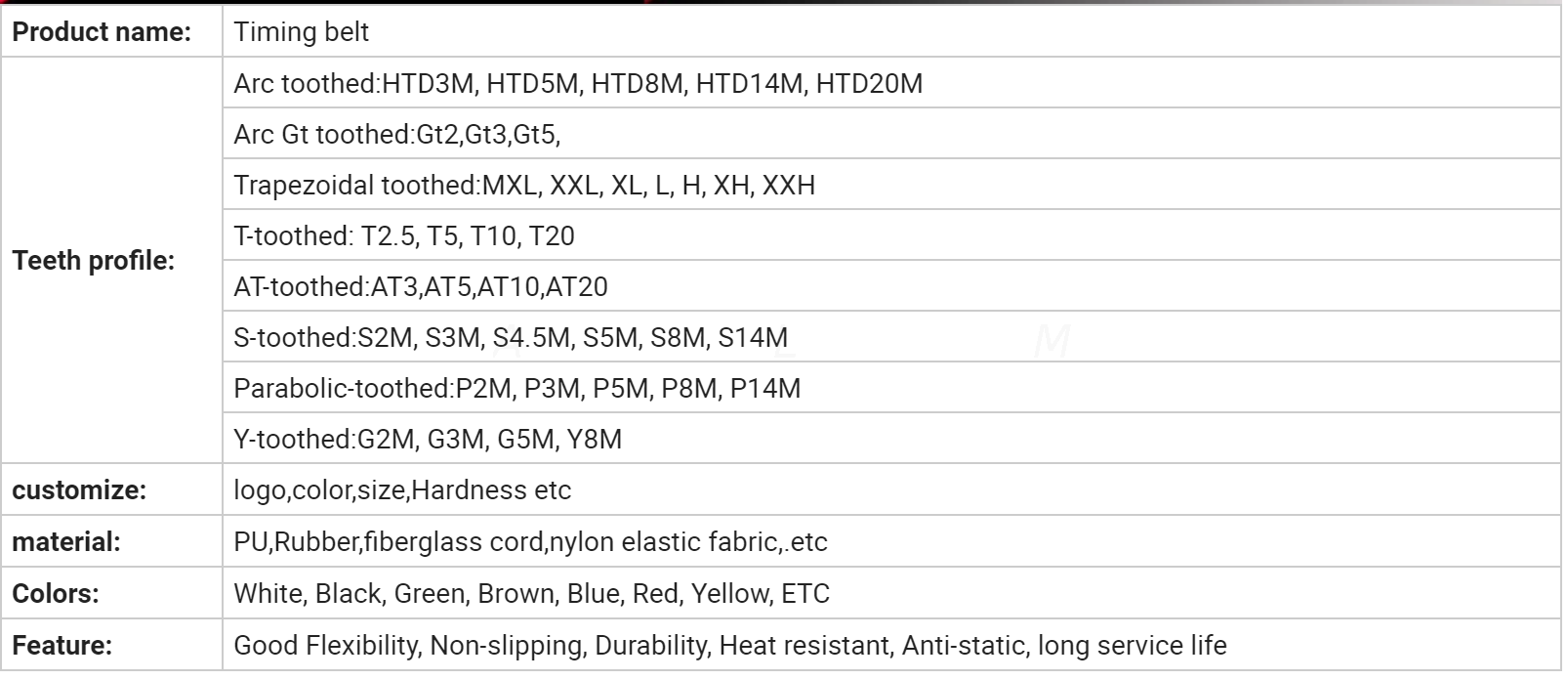
Task: Select the White, Black, Green colors list
Action: click(532, 594)
